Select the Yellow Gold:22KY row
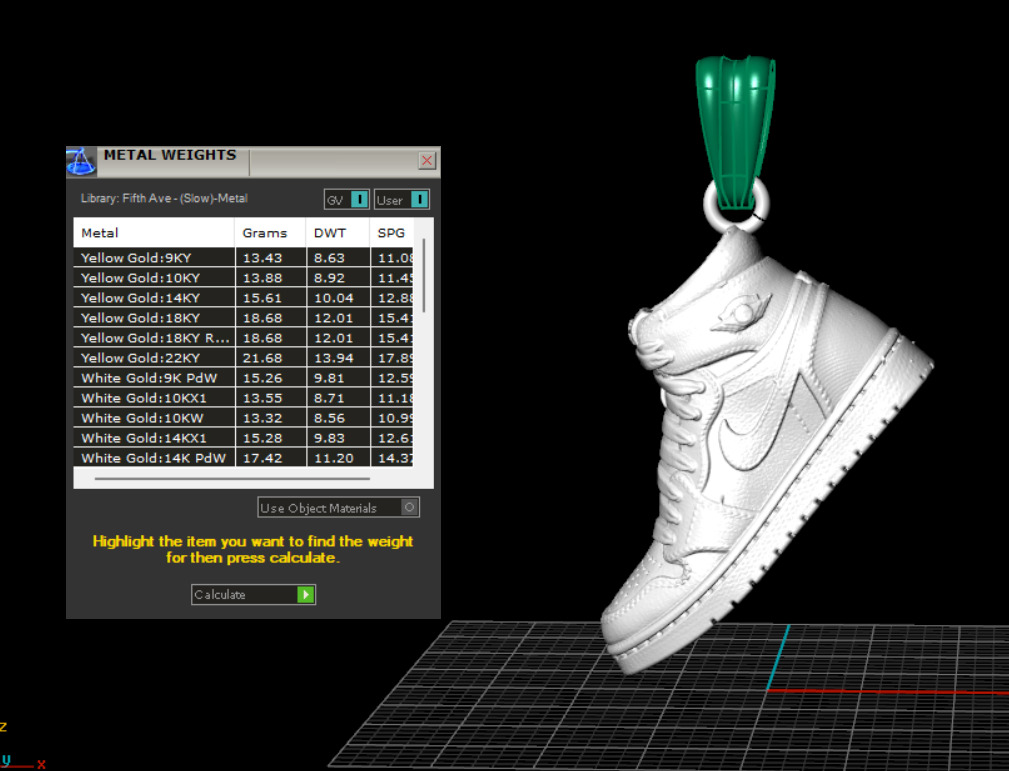 point(243,358)
